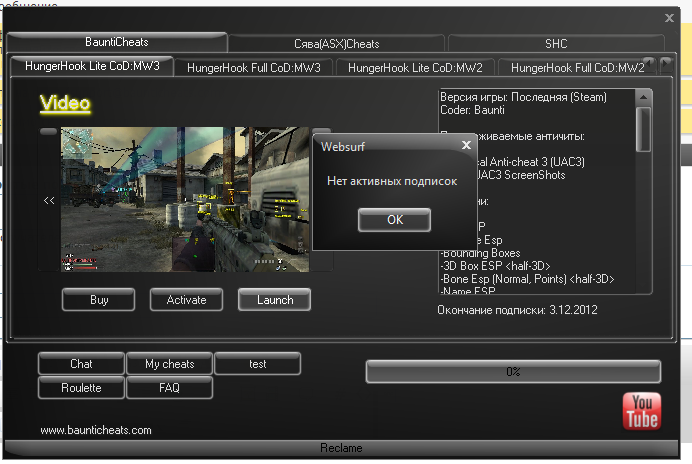692x464 pixels.
Task: Click the '-3D Box ESP <half-3D>' line
Action: pyautogui.click(x=495, y=266)
